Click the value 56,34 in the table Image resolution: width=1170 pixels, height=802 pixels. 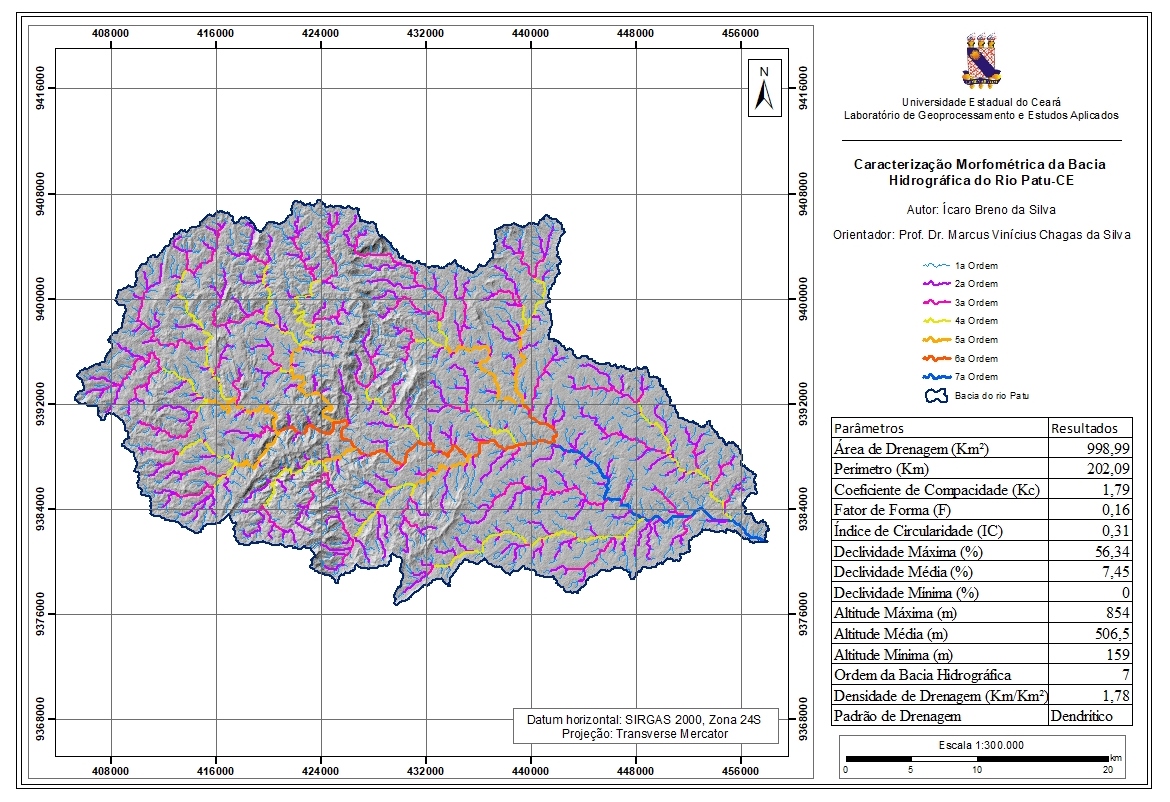pos(1112,552)
